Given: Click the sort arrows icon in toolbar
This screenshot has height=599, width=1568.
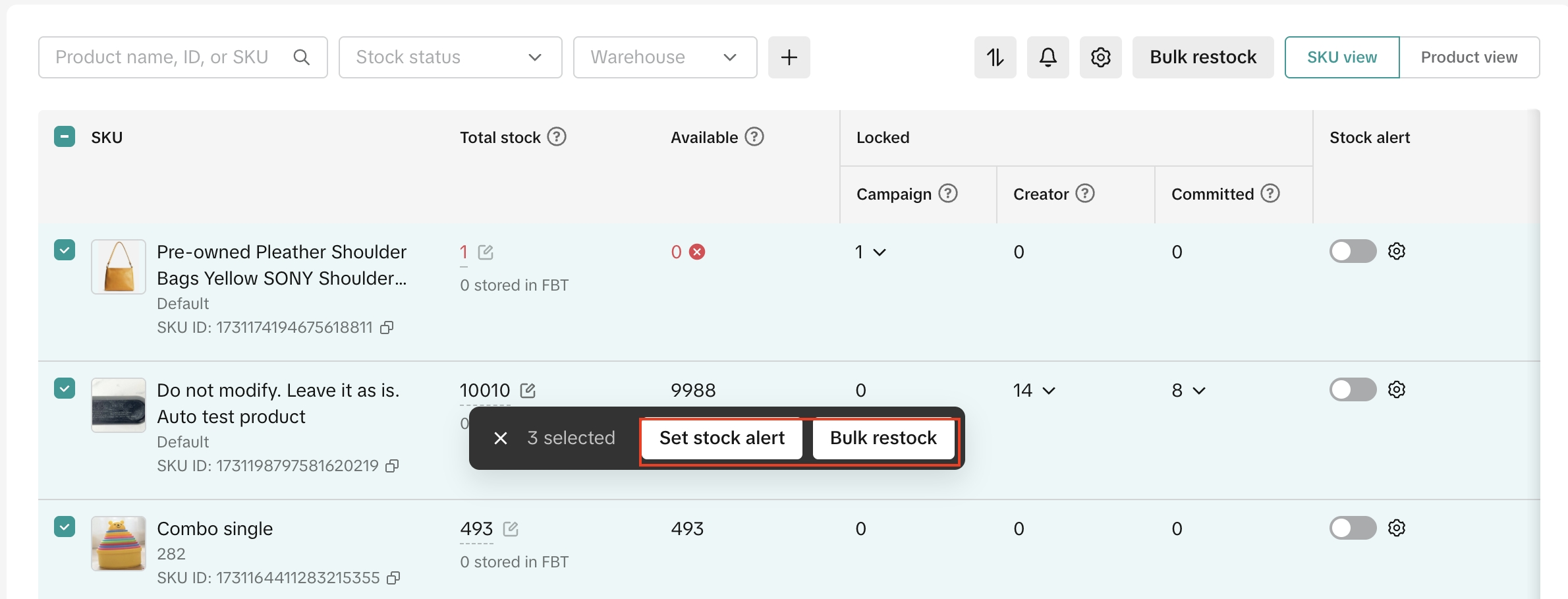Looking at the screenshot, I should coord(995,57).
